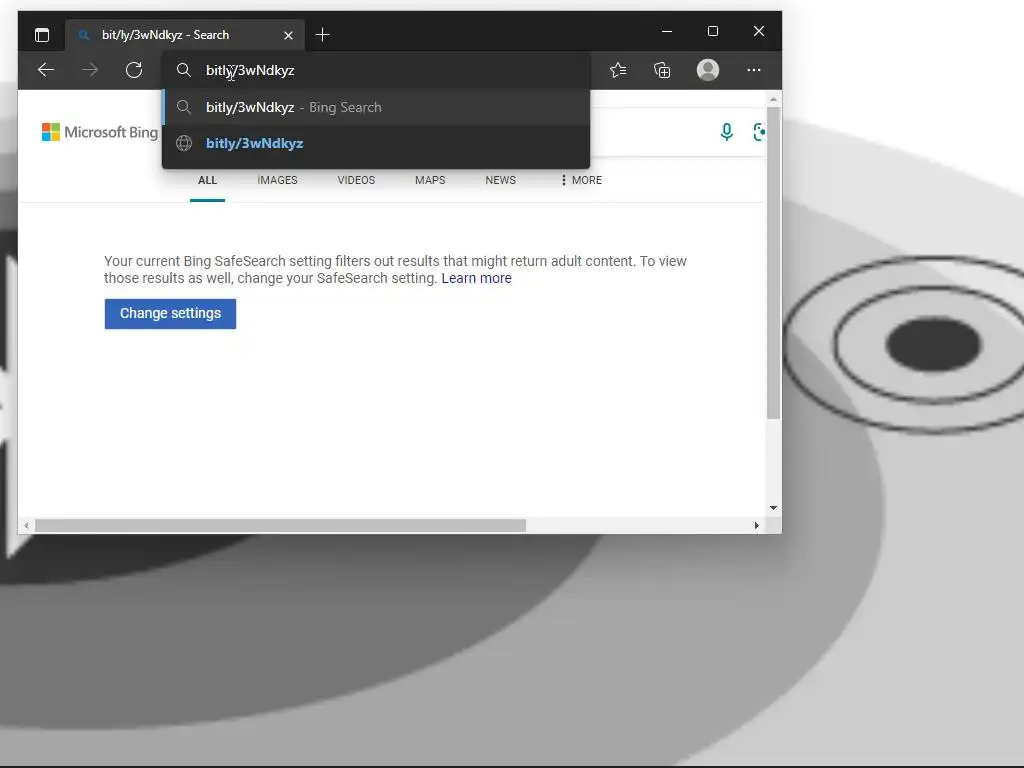Open the Favorites star icon

(x=618, y=70)
